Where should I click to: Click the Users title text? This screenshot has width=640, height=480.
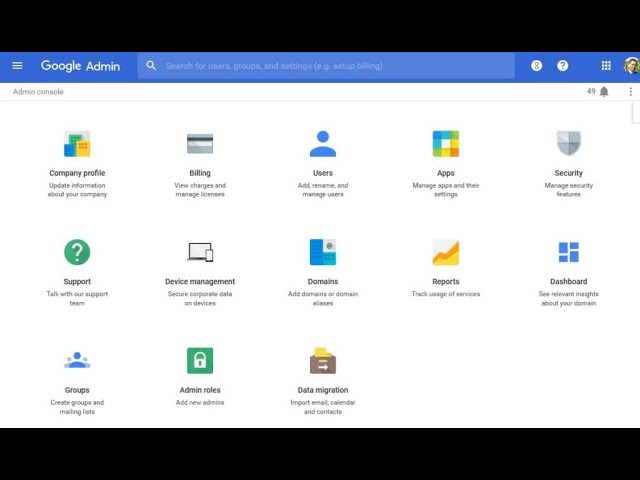pos(323,173)
